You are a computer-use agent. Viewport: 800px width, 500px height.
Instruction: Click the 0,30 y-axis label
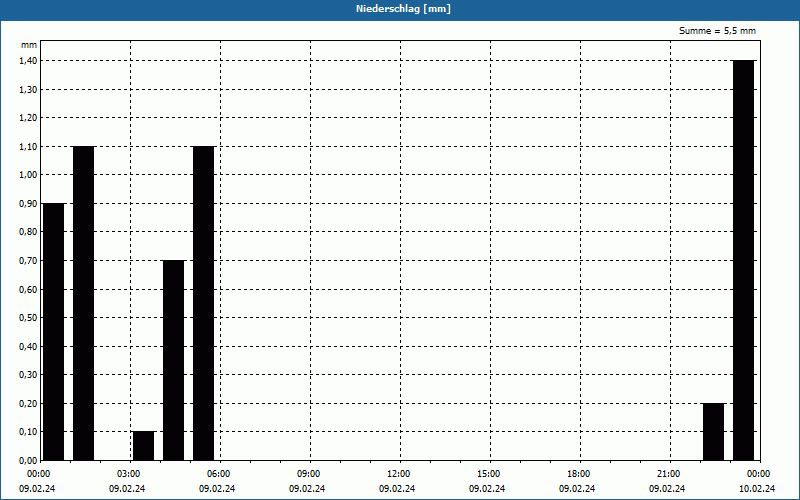click(x=28, y=375)
